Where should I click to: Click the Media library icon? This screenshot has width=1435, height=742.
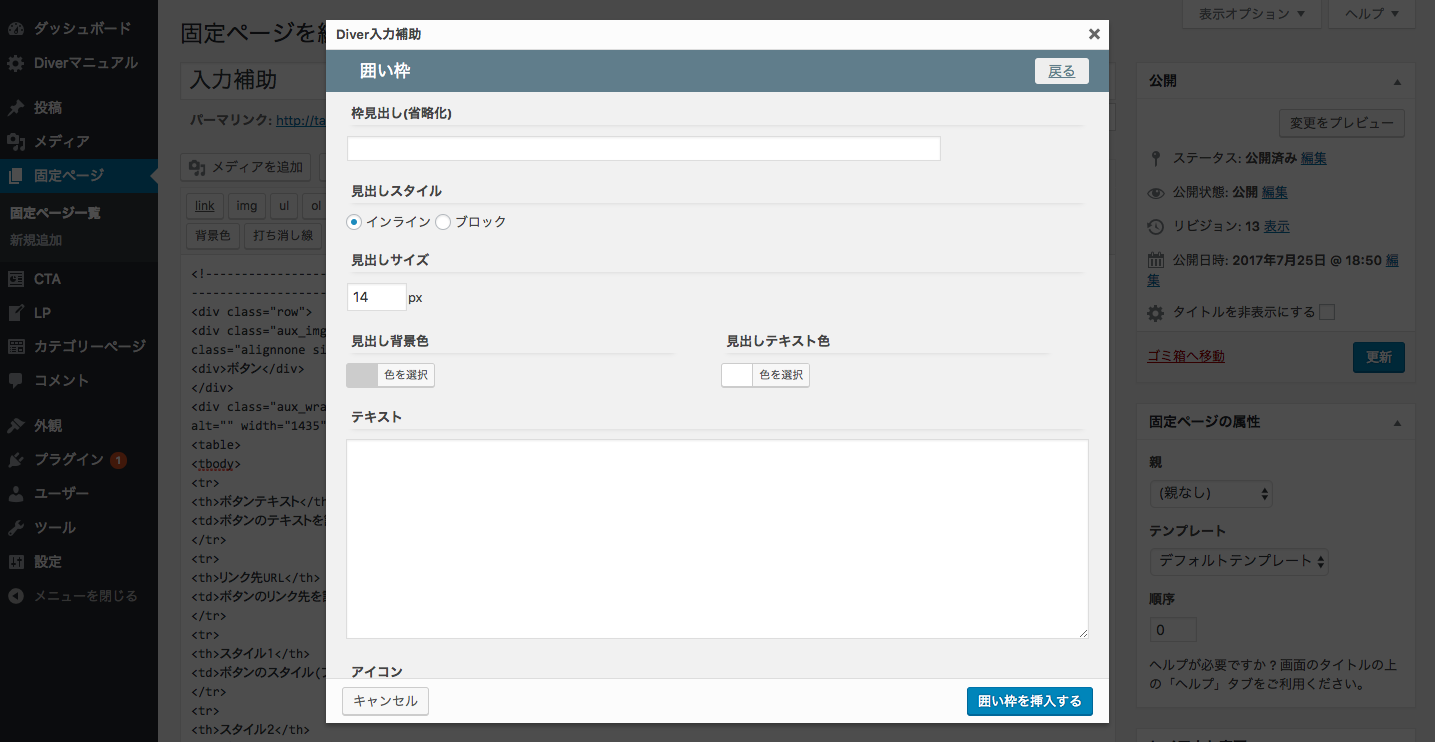tap(16, 142)
